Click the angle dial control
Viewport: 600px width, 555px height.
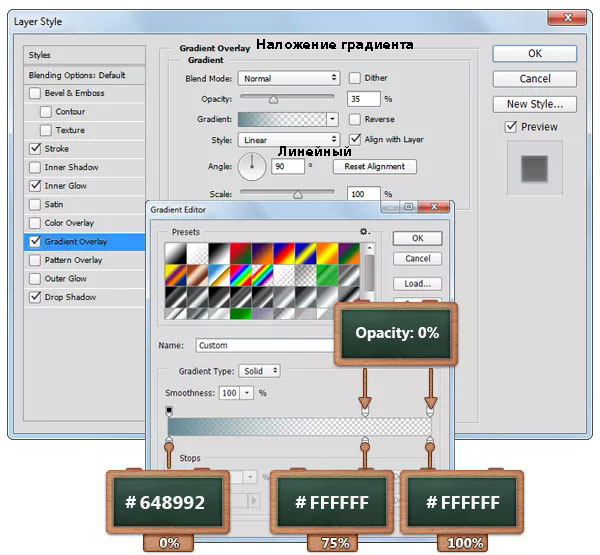[x=252, y=167]
